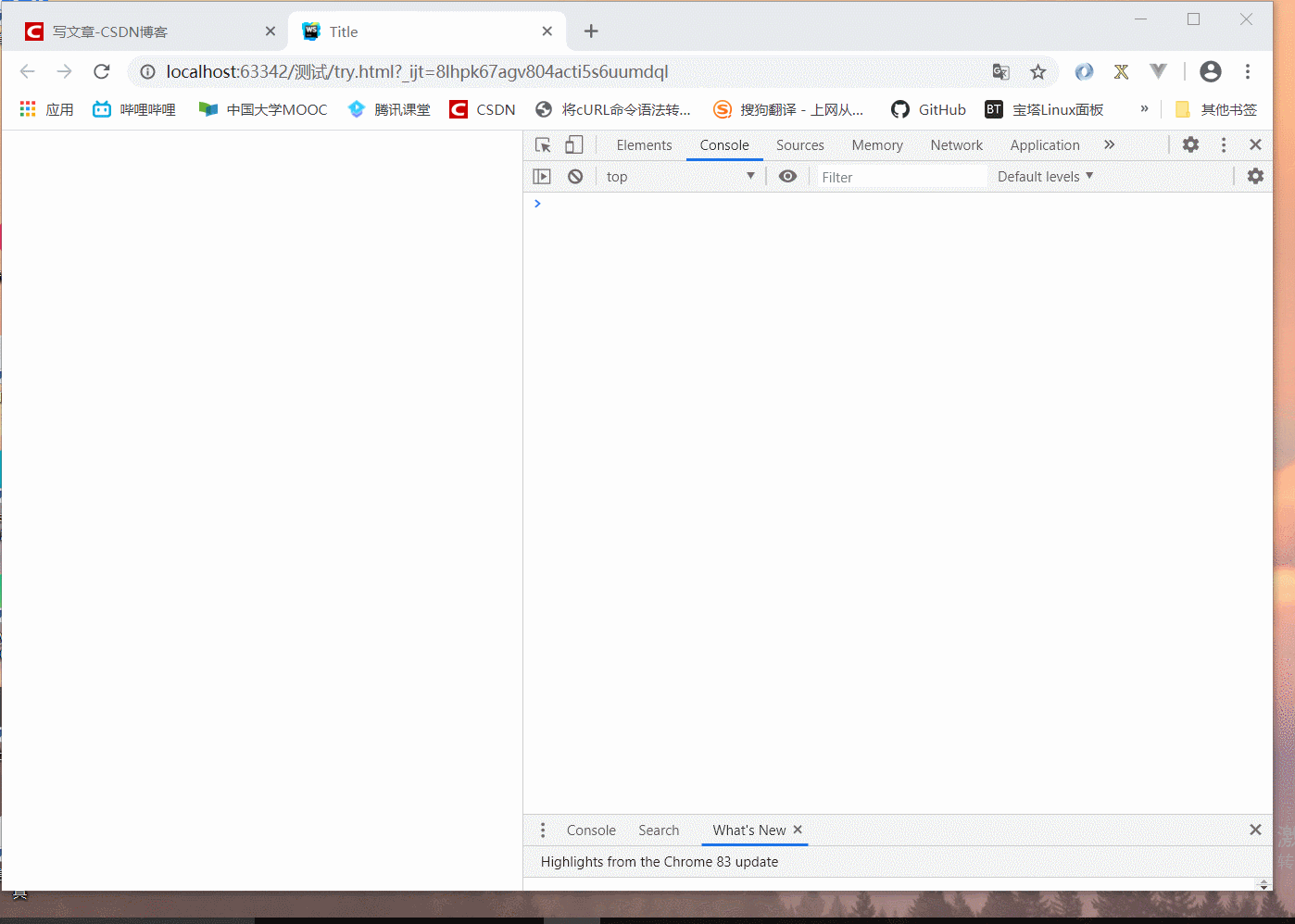Open DevTools settings gear icon
Viewport: 1295px width, 924px height.
[1191, 144]
